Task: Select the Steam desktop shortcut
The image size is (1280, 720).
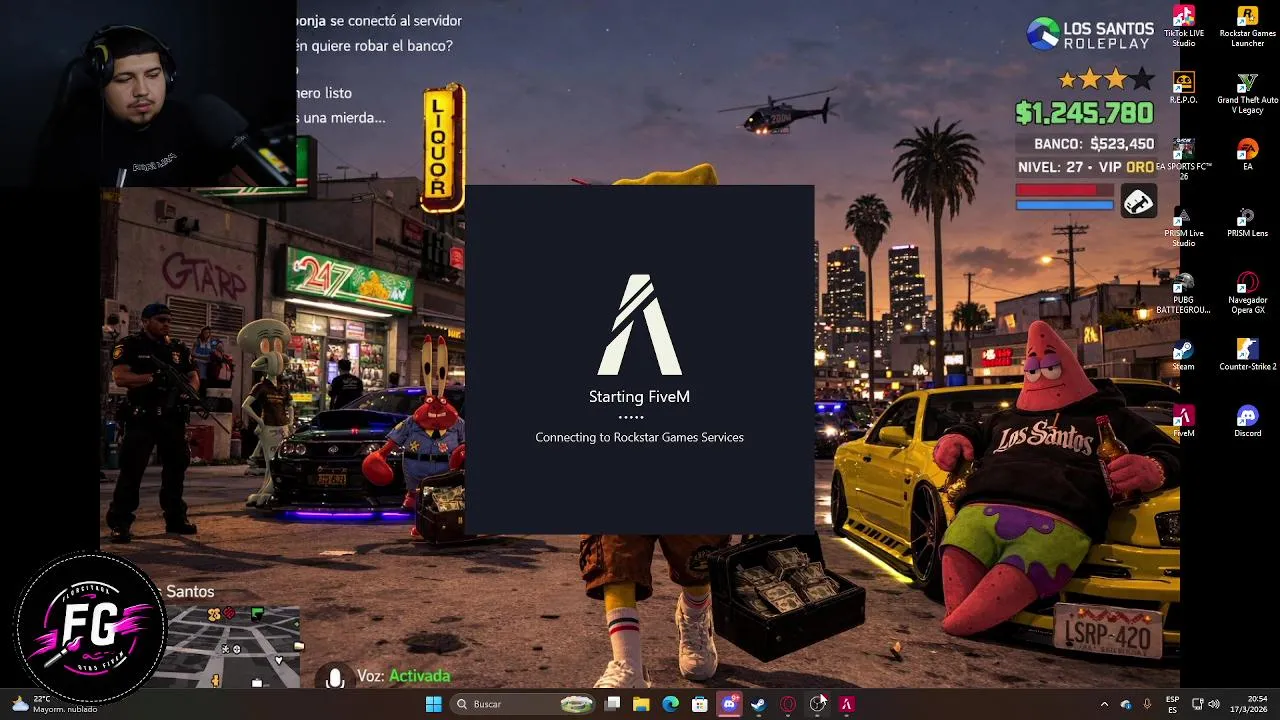Action: tap(1183, 355)
